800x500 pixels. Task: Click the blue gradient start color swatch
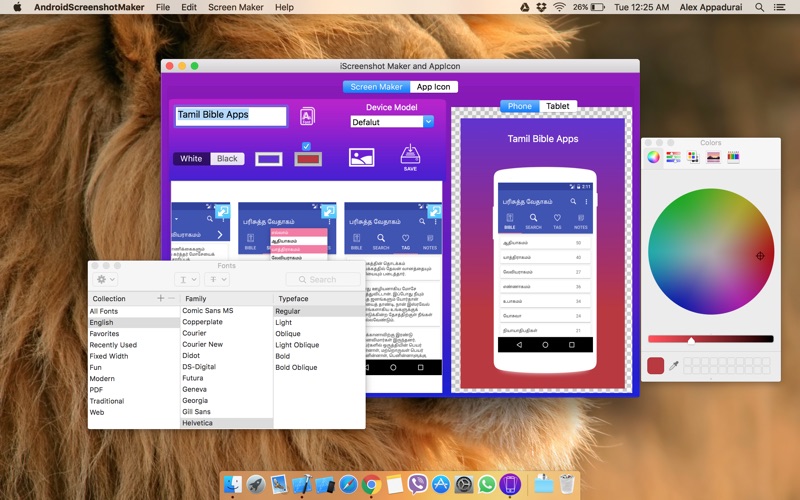(x=269, y=159)
